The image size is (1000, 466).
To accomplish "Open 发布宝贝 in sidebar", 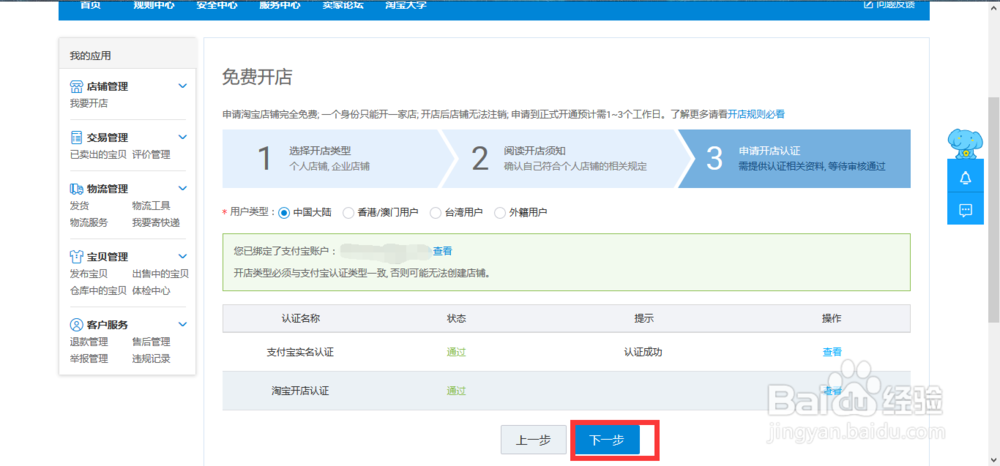I will click(x=89, y=273).
